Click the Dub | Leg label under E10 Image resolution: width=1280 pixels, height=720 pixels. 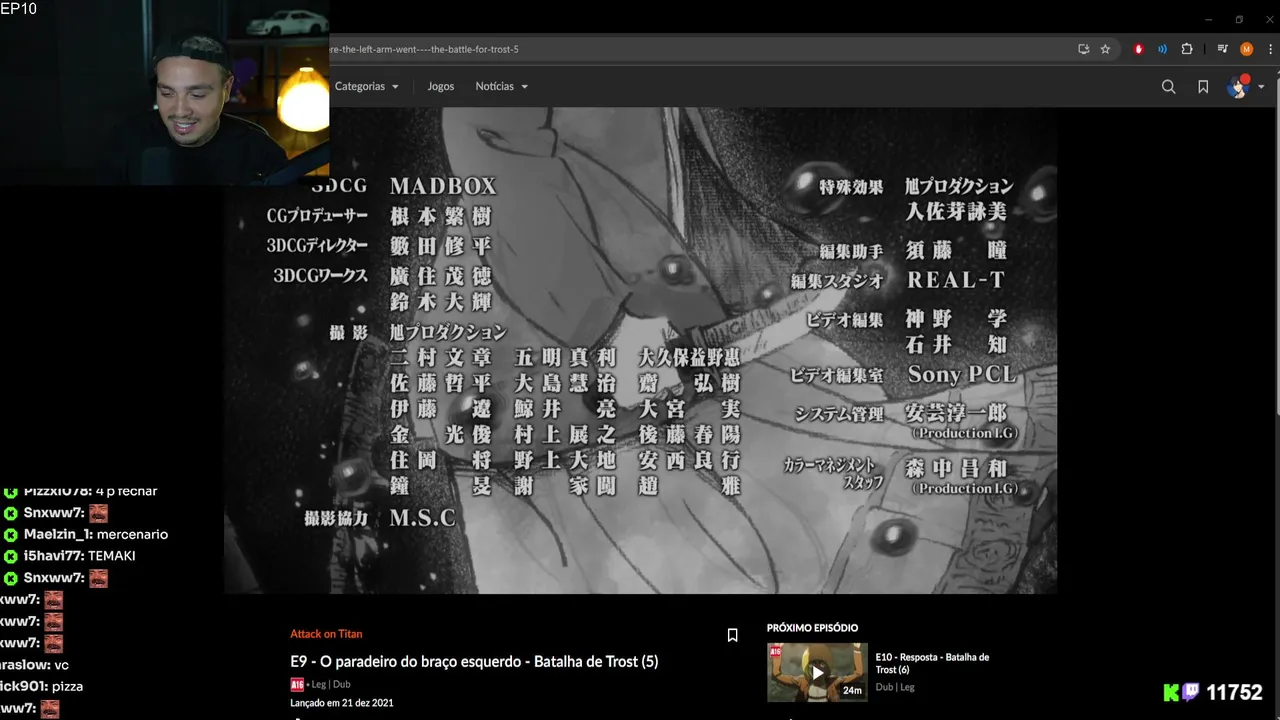pyautogui.click(x=895, y=687)
